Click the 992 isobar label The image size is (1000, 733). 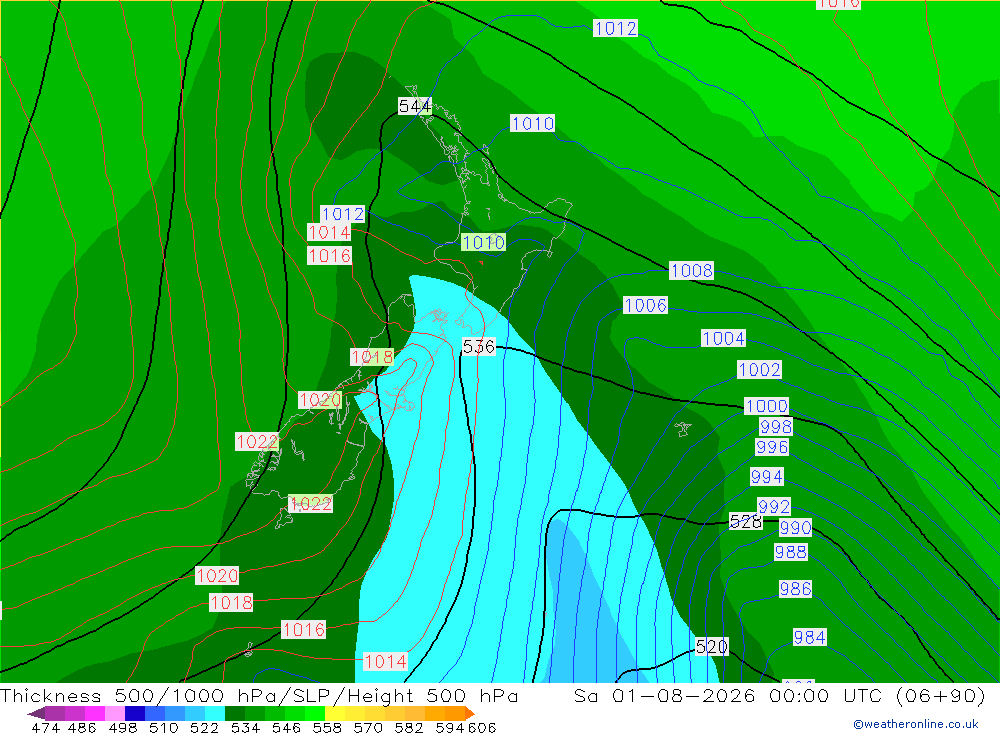(x=774, y=507)
